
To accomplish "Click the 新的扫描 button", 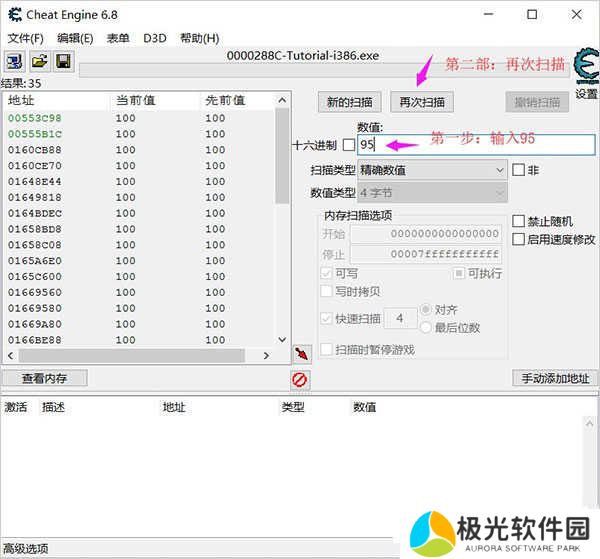I will click(349, 102).
